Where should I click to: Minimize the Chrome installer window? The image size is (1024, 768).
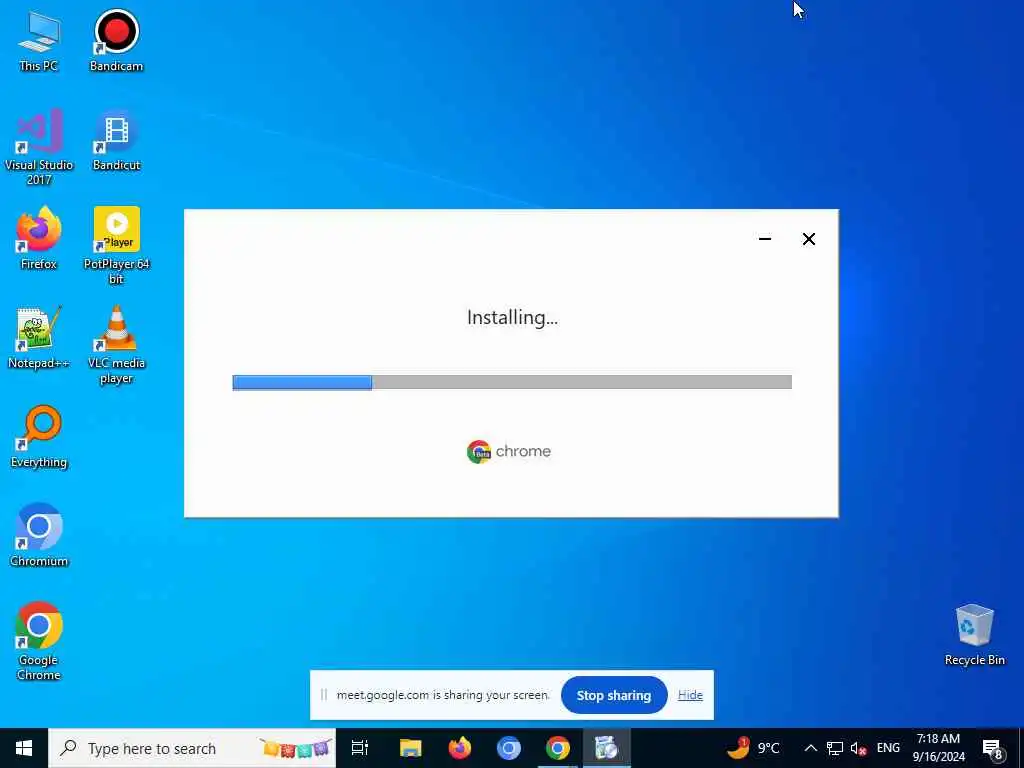765,239
